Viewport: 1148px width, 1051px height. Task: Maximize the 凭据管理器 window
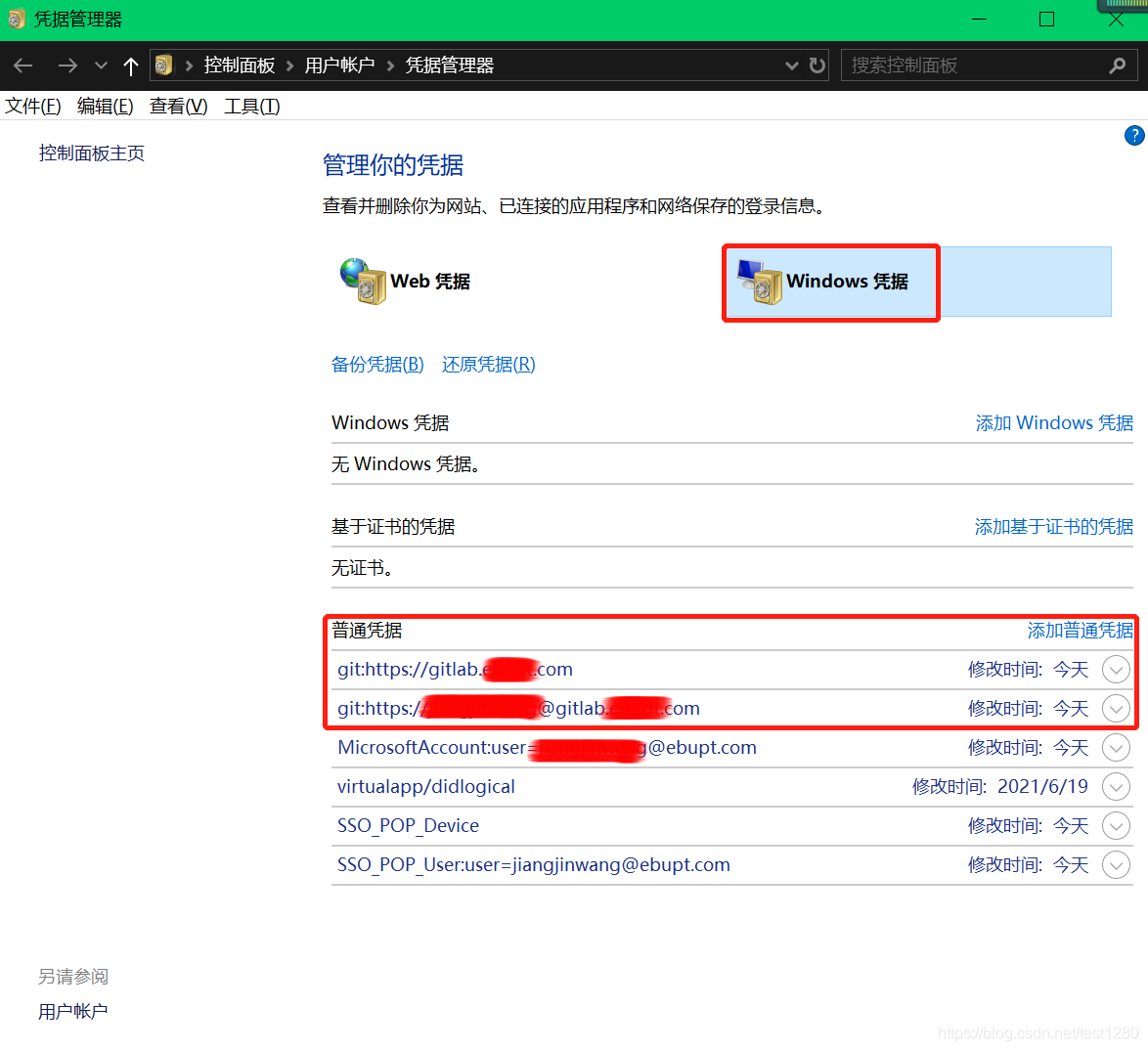[x=1047, y=19]
